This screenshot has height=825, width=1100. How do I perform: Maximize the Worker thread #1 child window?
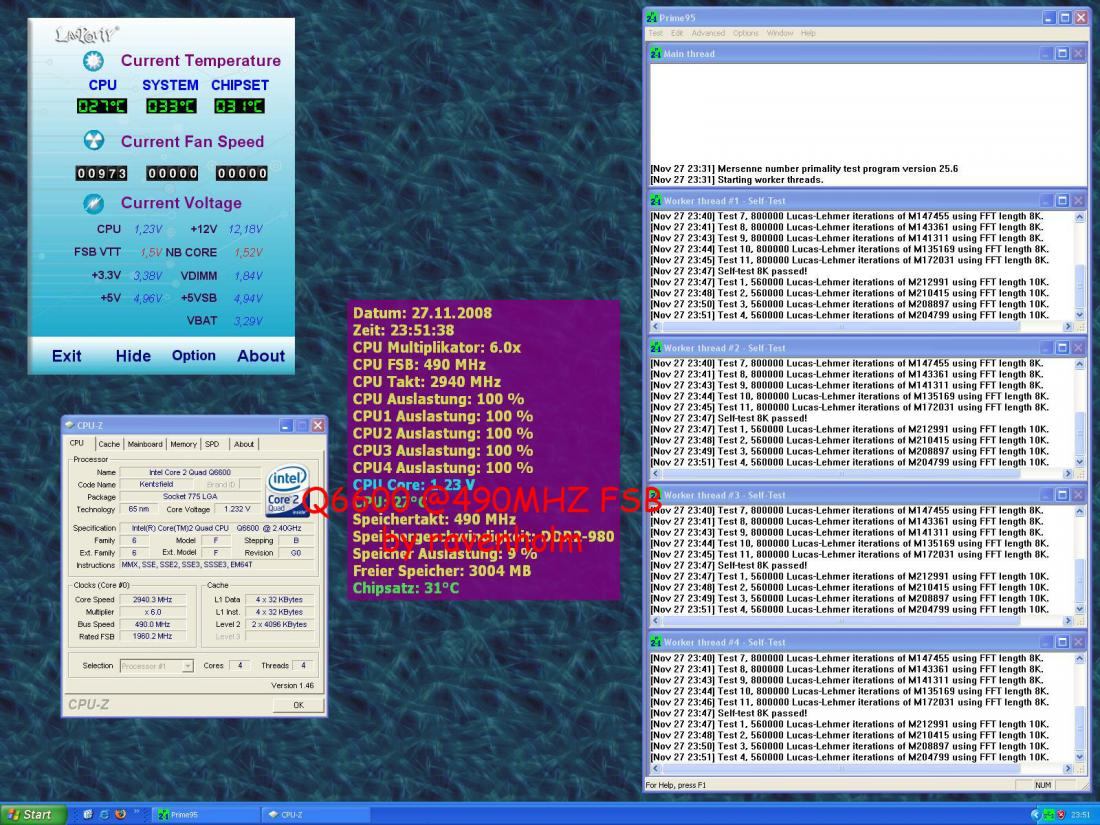point(1062,201)
